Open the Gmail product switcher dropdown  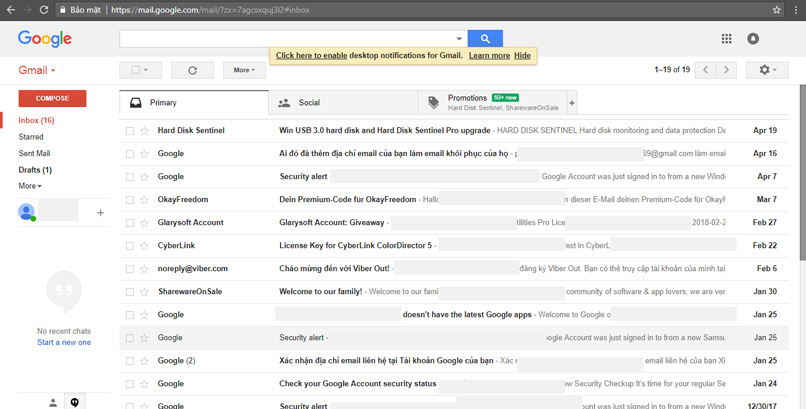37,71
